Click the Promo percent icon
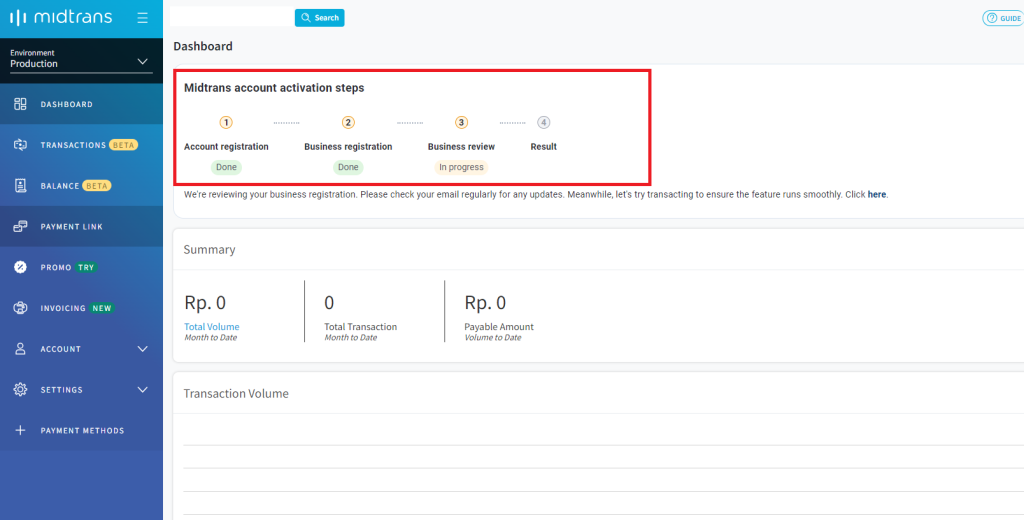 [x=20, y=267]
